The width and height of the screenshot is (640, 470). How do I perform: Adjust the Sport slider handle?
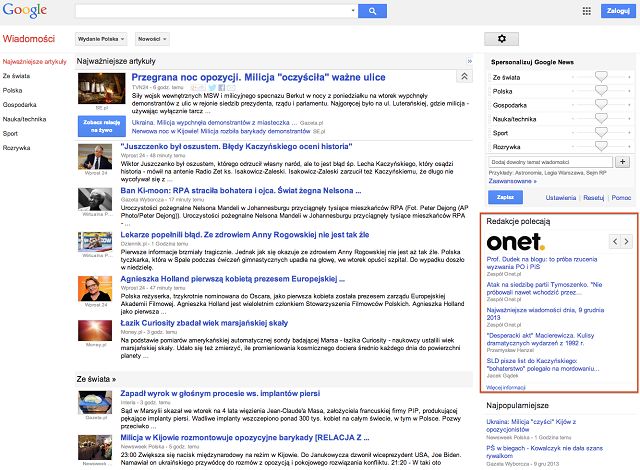601,132
